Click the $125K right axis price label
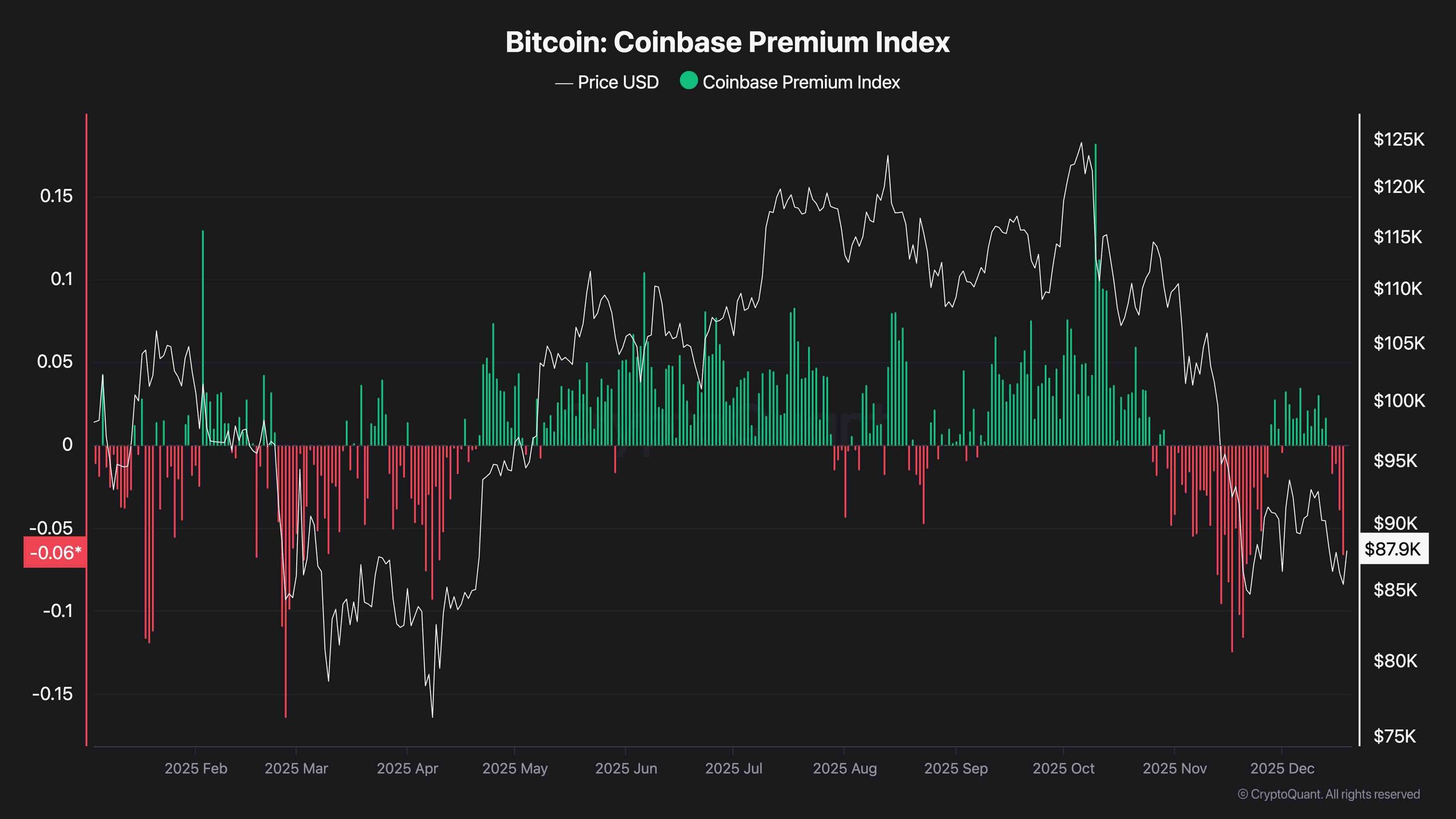Image resolution: width=1456 pixels, height=819 pixels. [x=1399, y=139]
